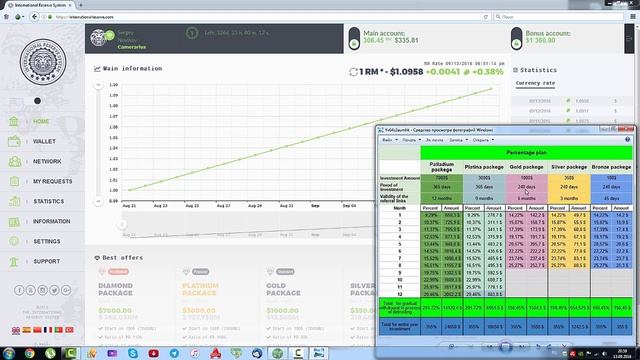Open the photo viewer's fifth toolbar dropdown
Screen dimensions: 640x360
tap(483, 140)
